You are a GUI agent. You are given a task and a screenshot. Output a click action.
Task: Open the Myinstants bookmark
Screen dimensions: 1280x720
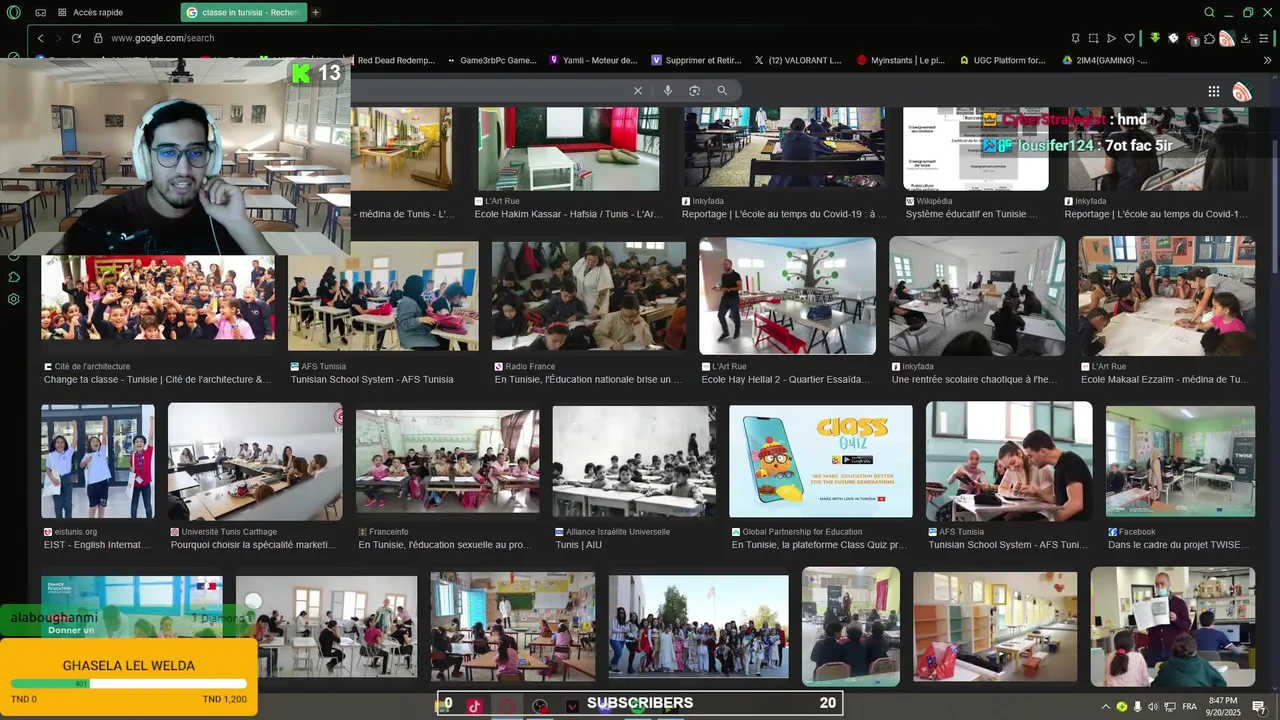tap(901, 60)
